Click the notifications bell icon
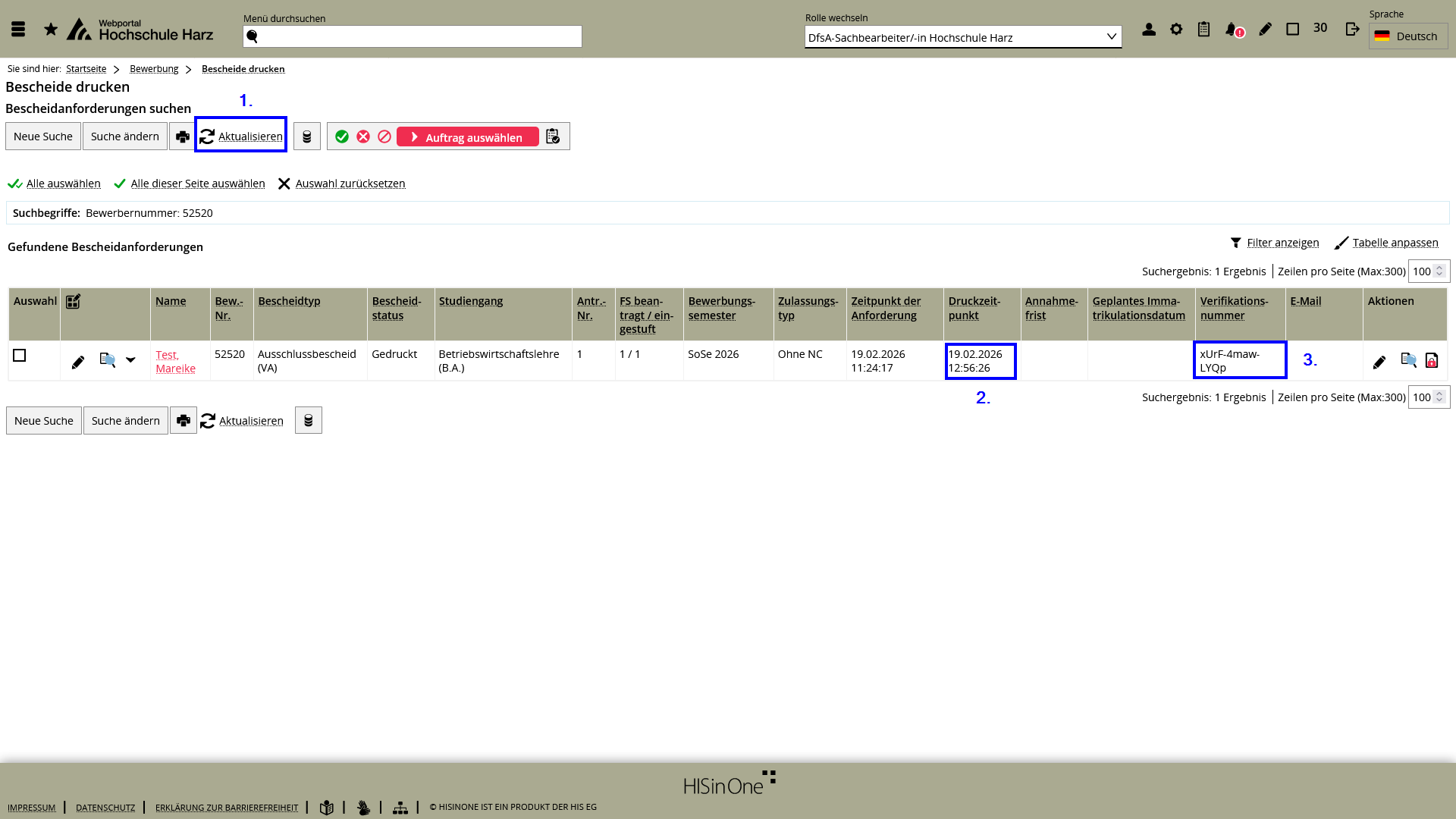This screenshot has width=1456, height=819. (x=1232, y=30)
